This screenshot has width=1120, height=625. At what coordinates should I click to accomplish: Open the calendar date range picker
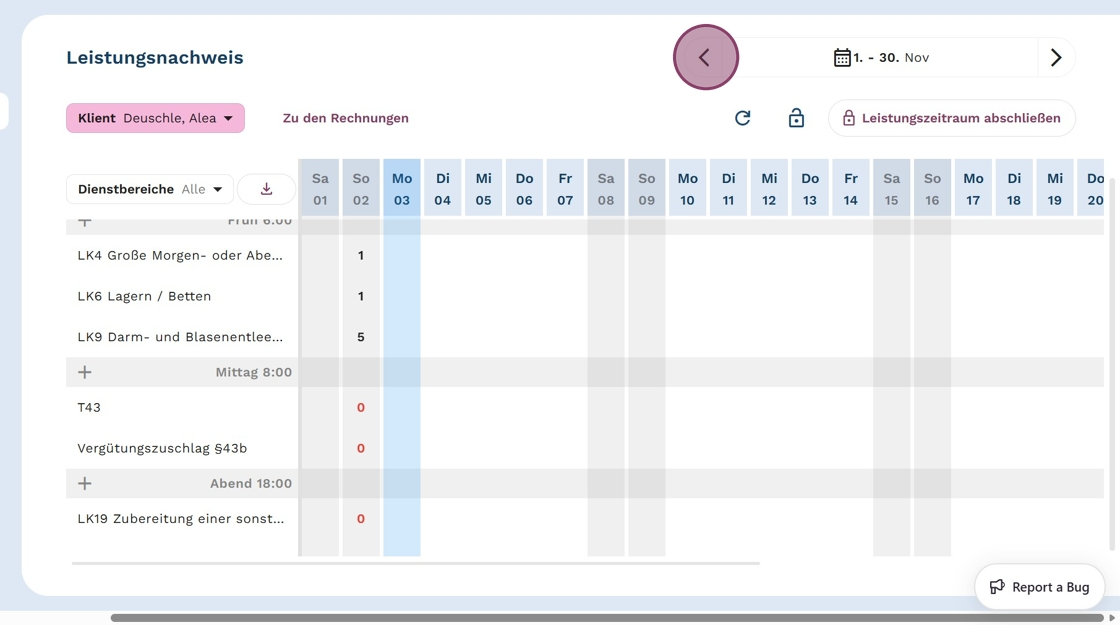[881, 57]
